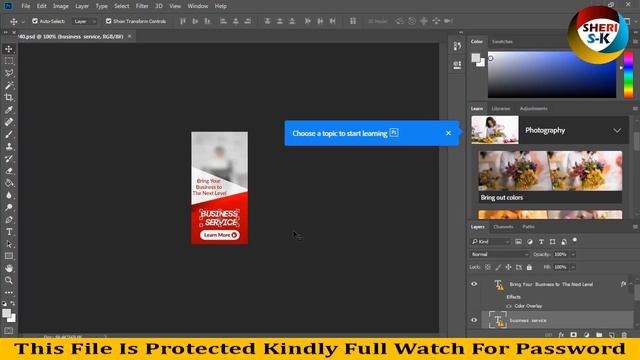This screenshot has height=360, width=640.
Task: Toggle Color Overlay effect visibility
Action: pos(509,306)
